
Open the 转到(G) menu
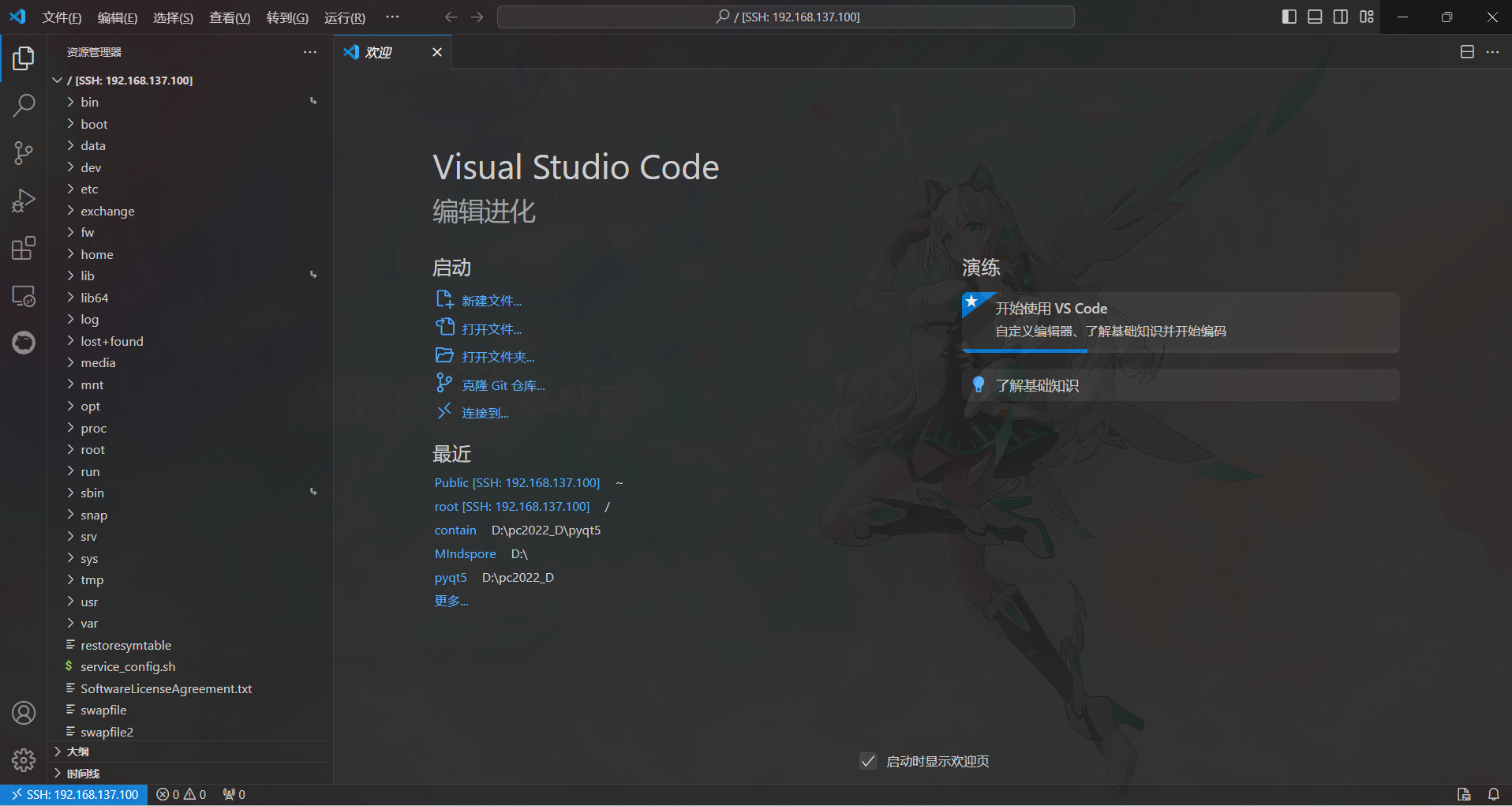click(x=287, y=17)
